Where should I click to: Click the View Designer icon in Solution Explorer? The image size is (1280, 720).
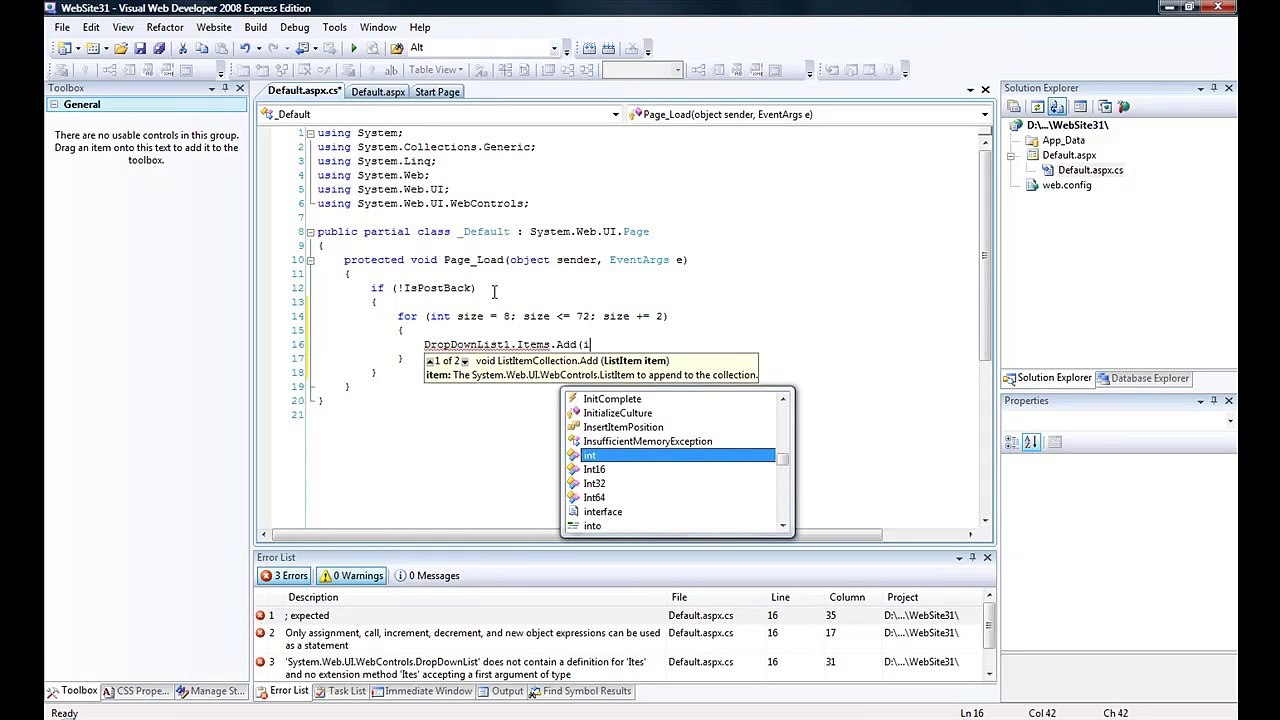pyautogui.click(x=1081, y=106)
